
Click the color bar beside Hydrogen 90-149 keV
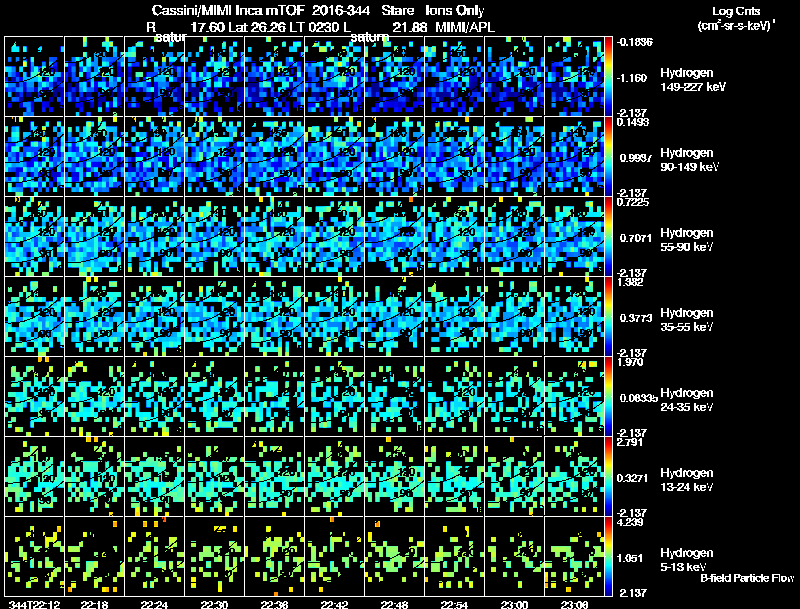tap(608, 156)
